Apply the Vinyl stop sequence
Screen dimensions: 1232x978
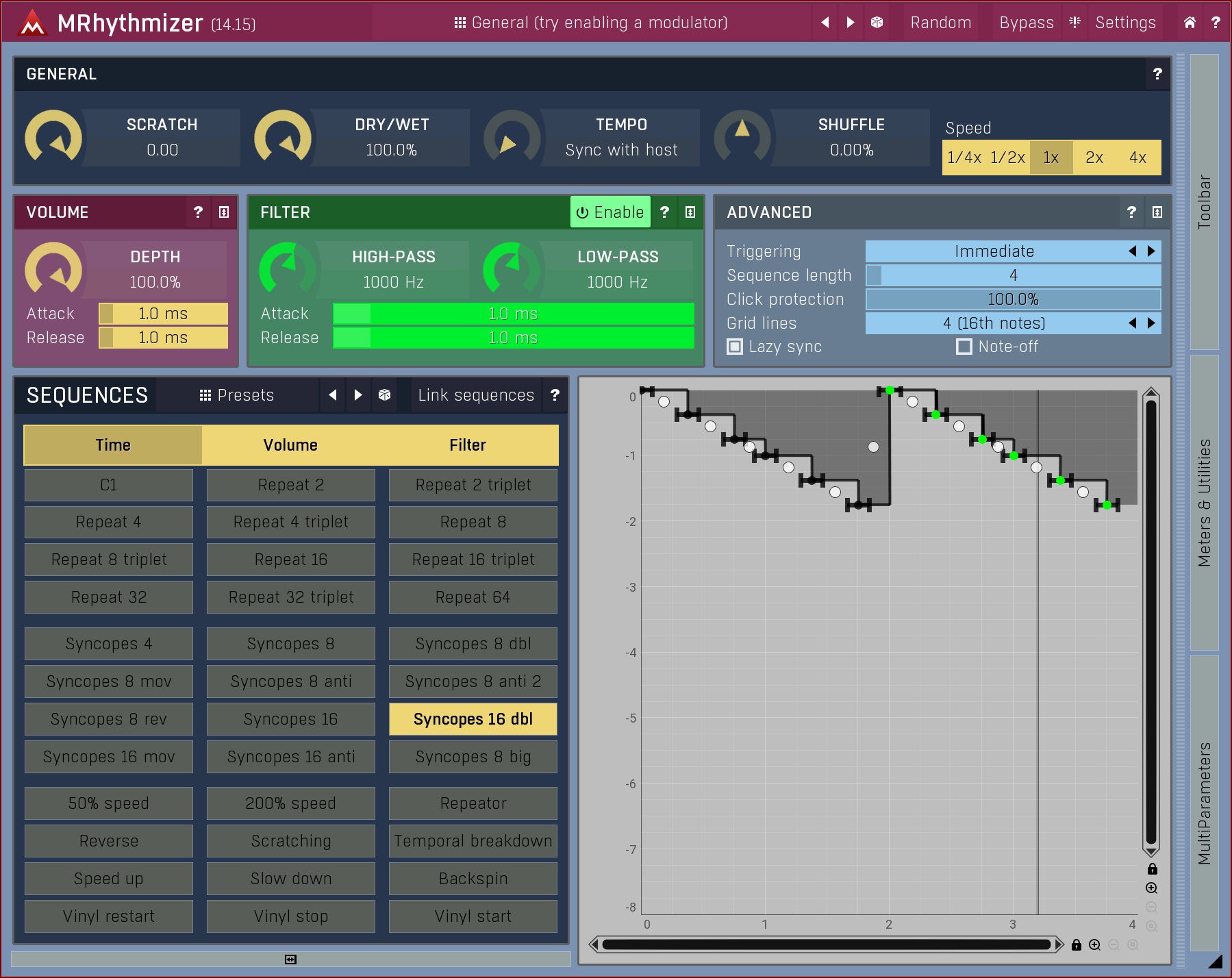point(290,916)
